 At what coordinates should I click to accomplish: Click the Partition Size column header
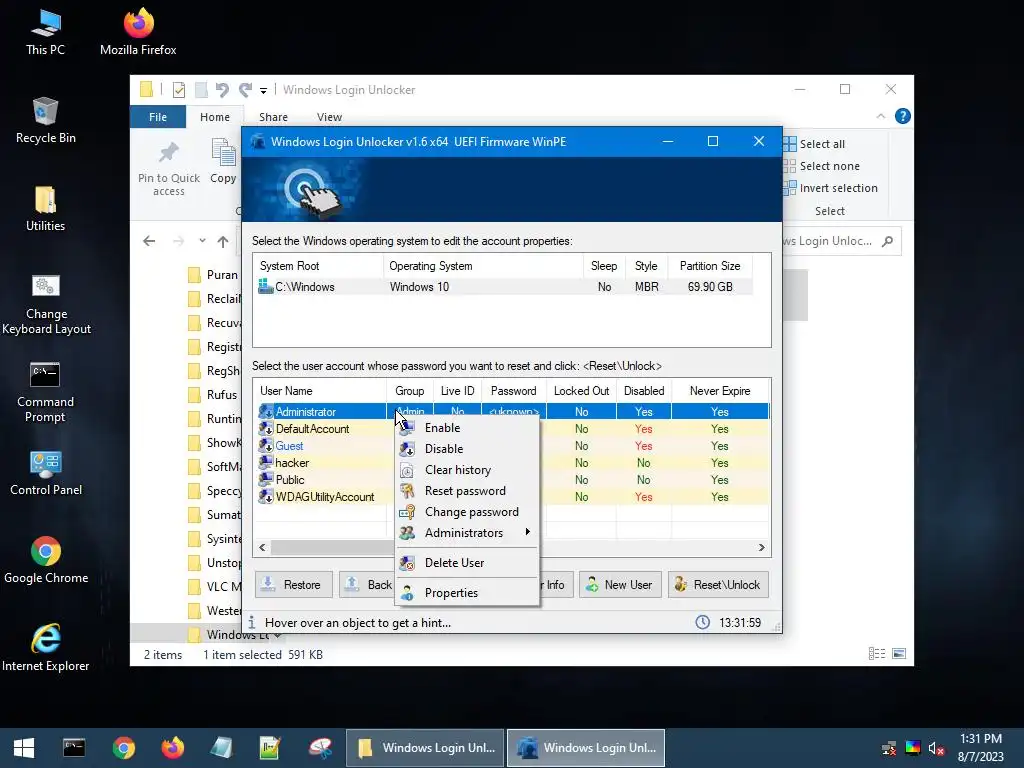click(x=709, y=266)
